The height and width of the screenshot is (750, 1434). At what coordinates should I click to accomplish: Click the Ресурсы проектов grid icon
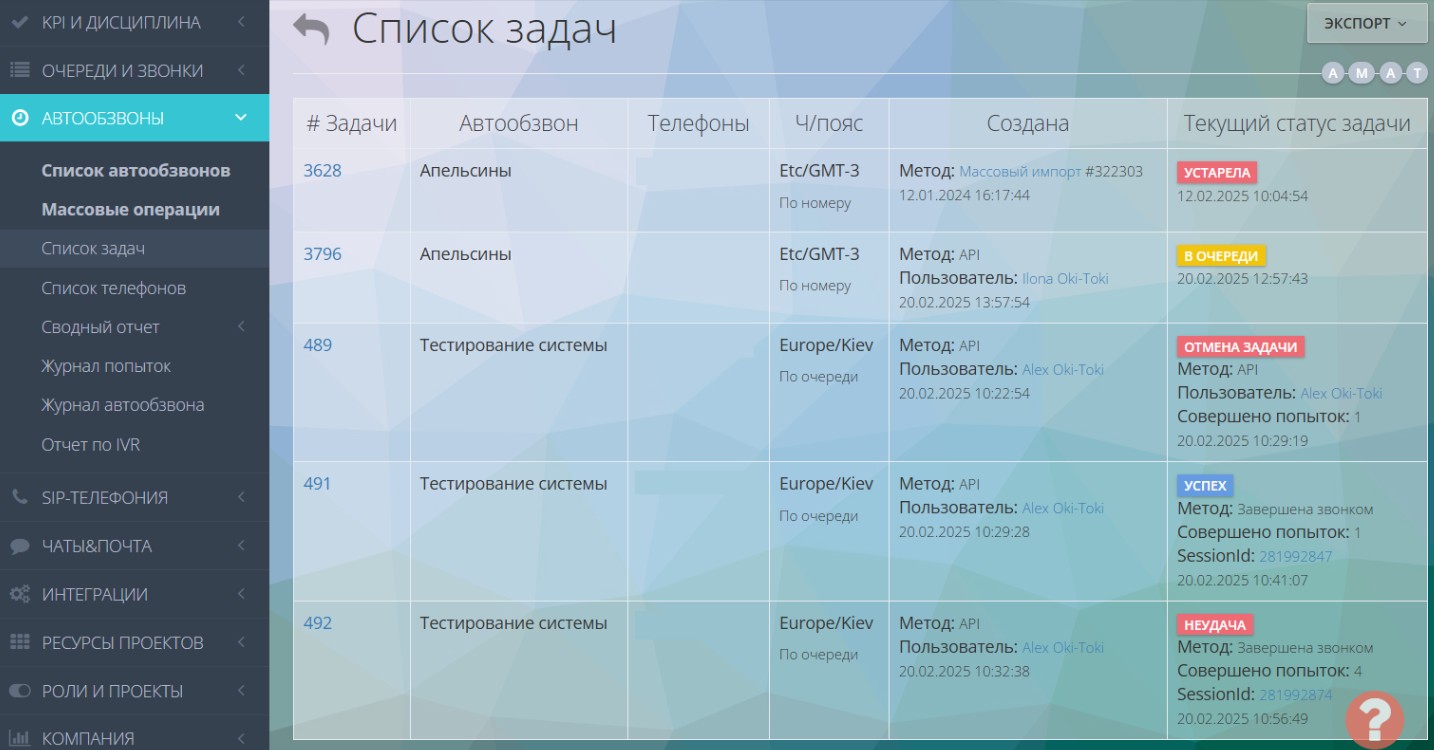click(19, 642)
